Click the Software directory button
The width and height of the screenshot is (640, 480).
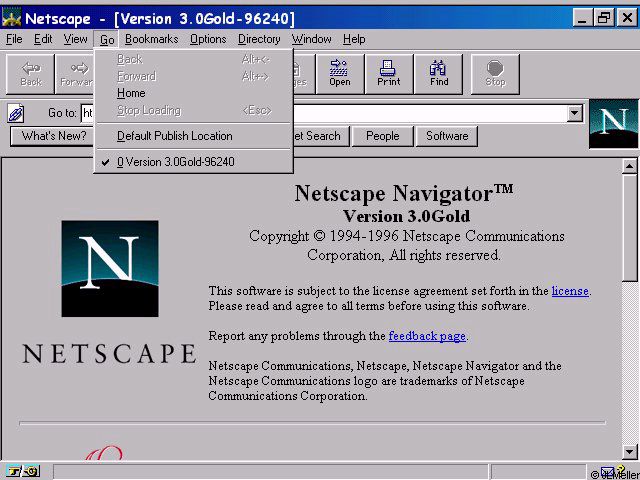coord(447,136)
